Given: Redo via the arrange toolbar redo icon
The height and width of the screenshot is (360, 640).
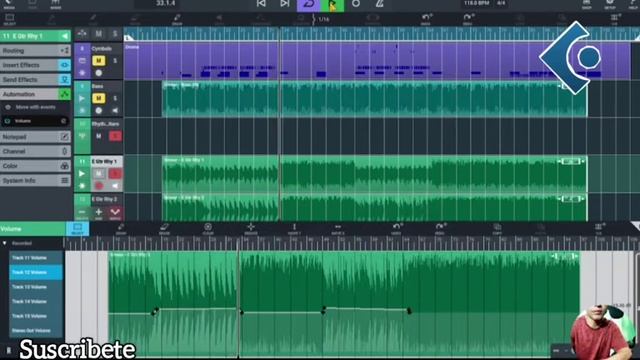Looking at the screenshot, I should (x=468, y=19).
